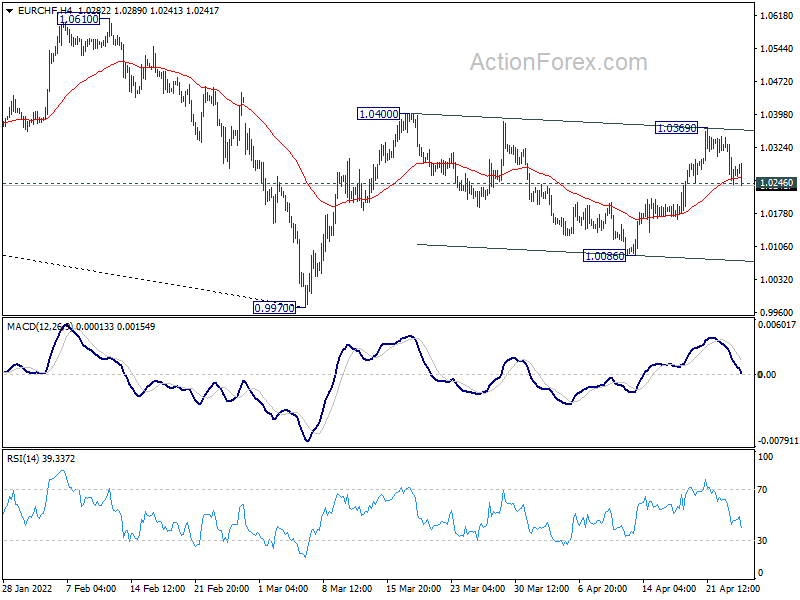Click the 28 Jan 2022 date label
800x600 pixels.
(x=28, y=589)
